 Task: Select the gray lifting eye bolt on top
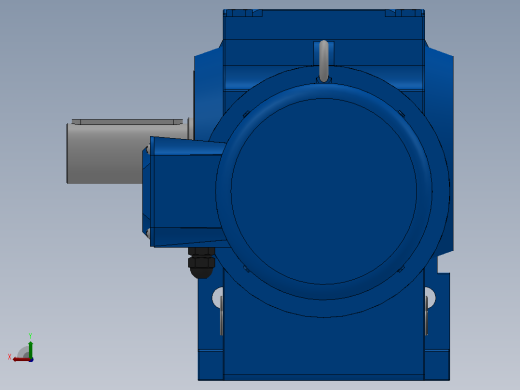tap(324, 61)
